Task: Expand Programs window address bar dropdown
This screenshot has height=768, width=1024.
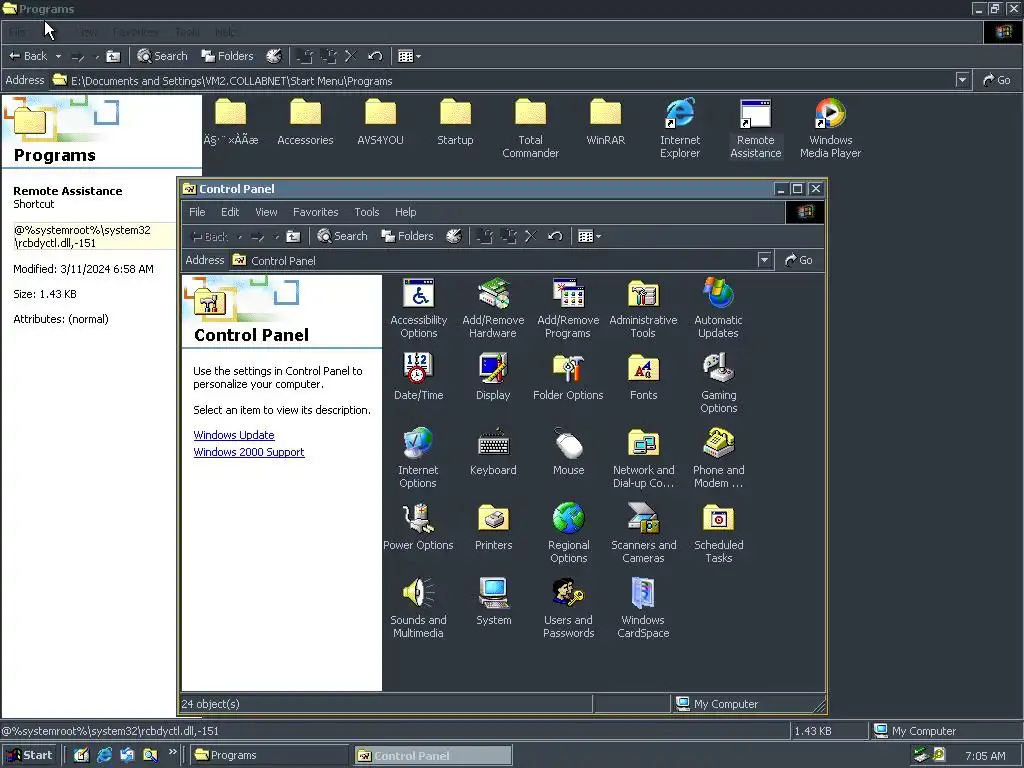Action: (x=962, y=80)
